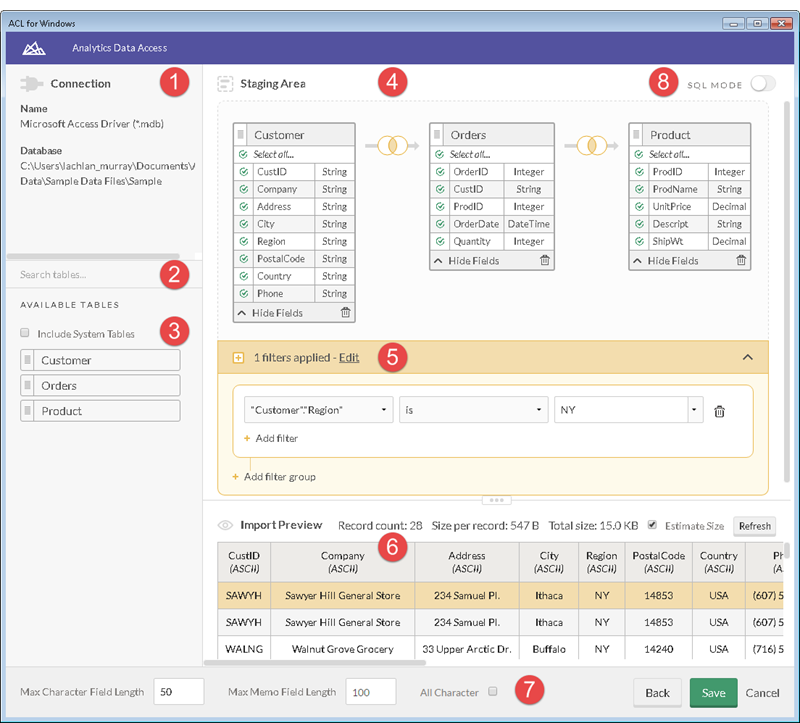Delete the Customer Region filter with its trash icon
The height and width of the screenshot is (723, 800).
coord(719,411)
